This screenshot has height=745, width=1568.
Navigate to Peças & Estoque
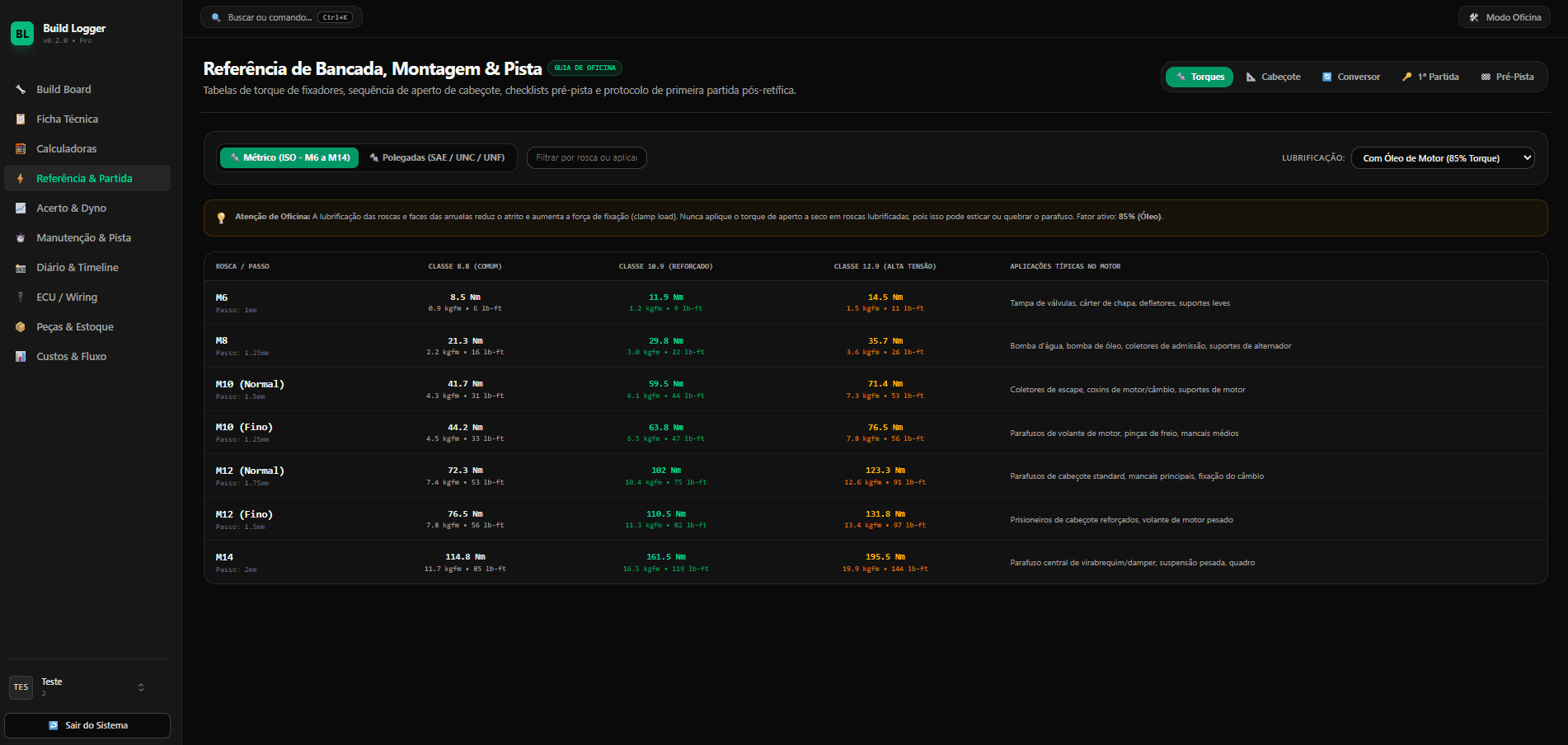[x=87, y=326]
